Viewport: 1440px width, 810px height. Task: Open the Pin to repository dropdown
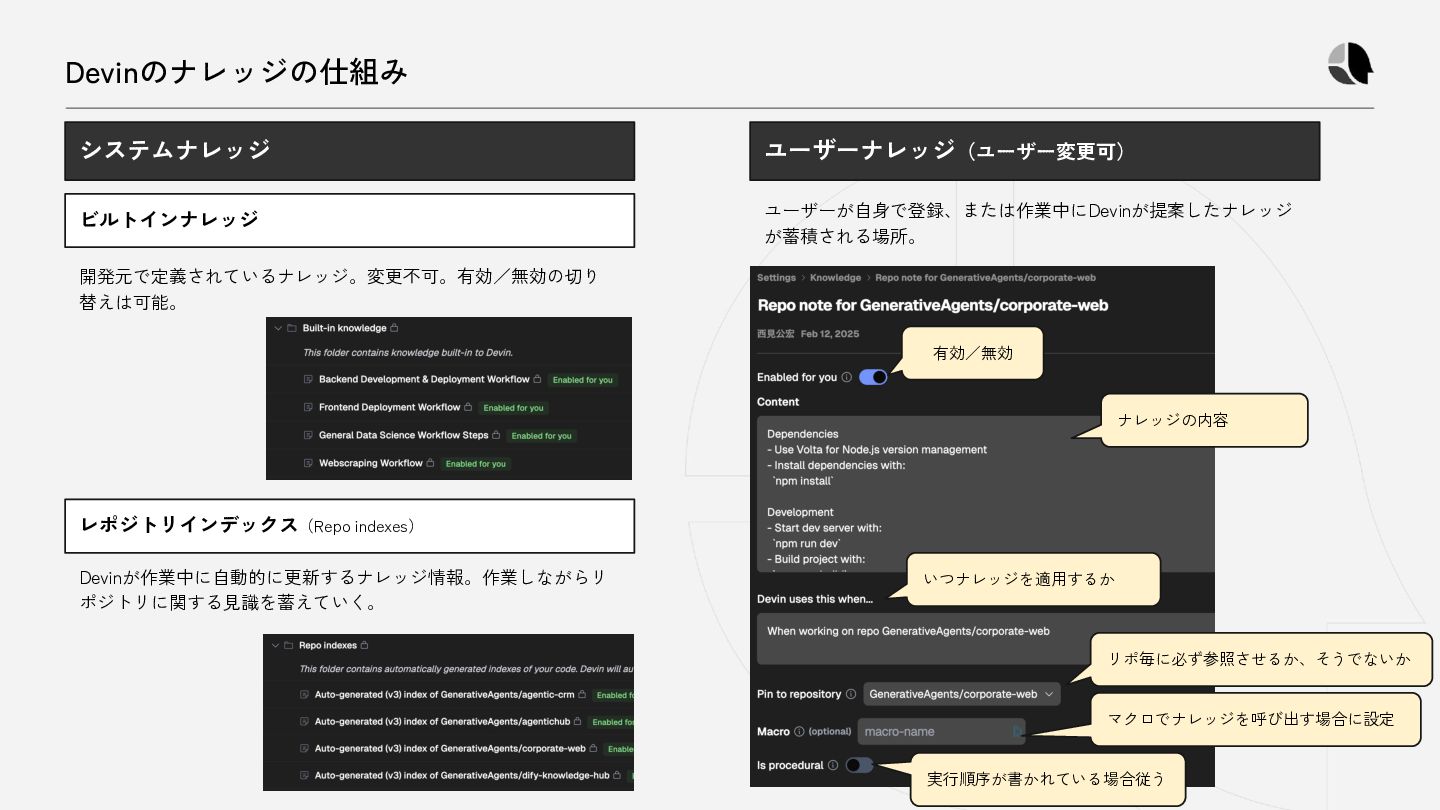click(x=961, y=694)
